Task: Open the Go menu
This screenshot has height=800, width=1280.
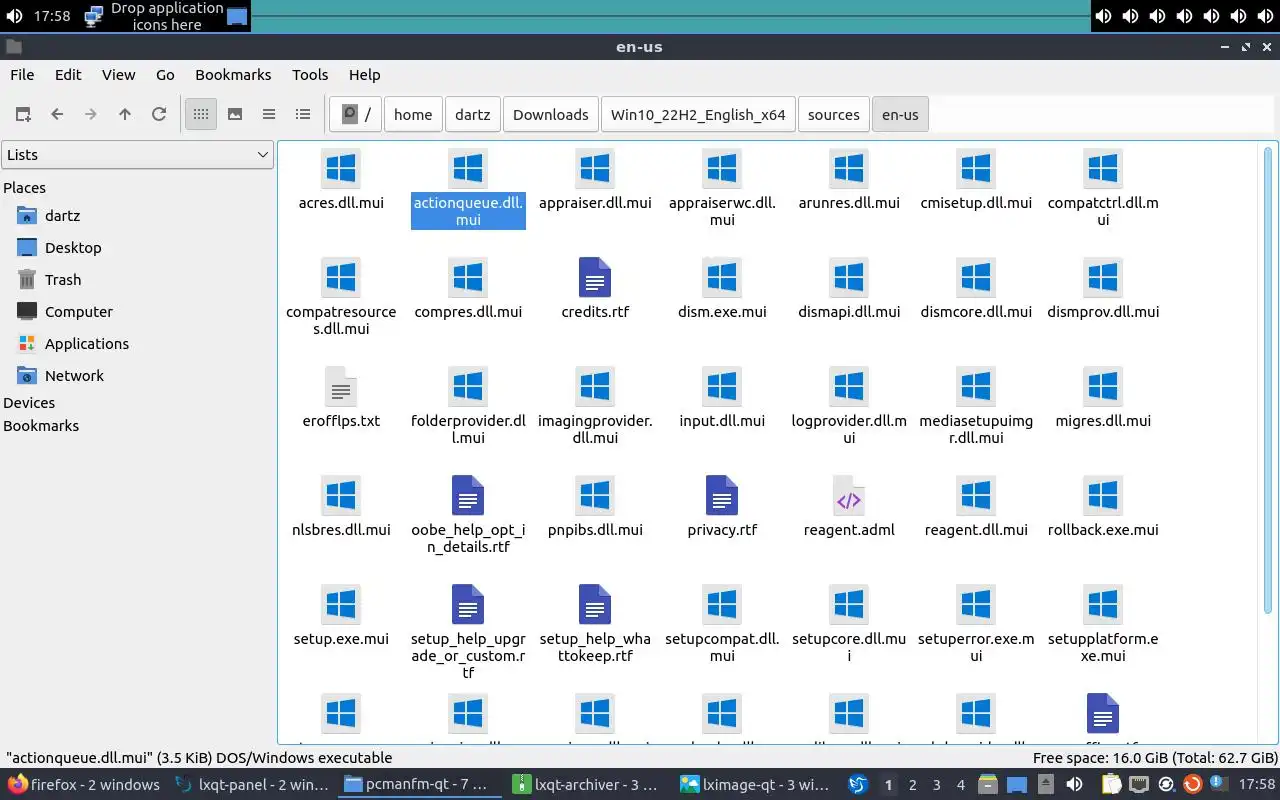Action: (x=165, y=74)
